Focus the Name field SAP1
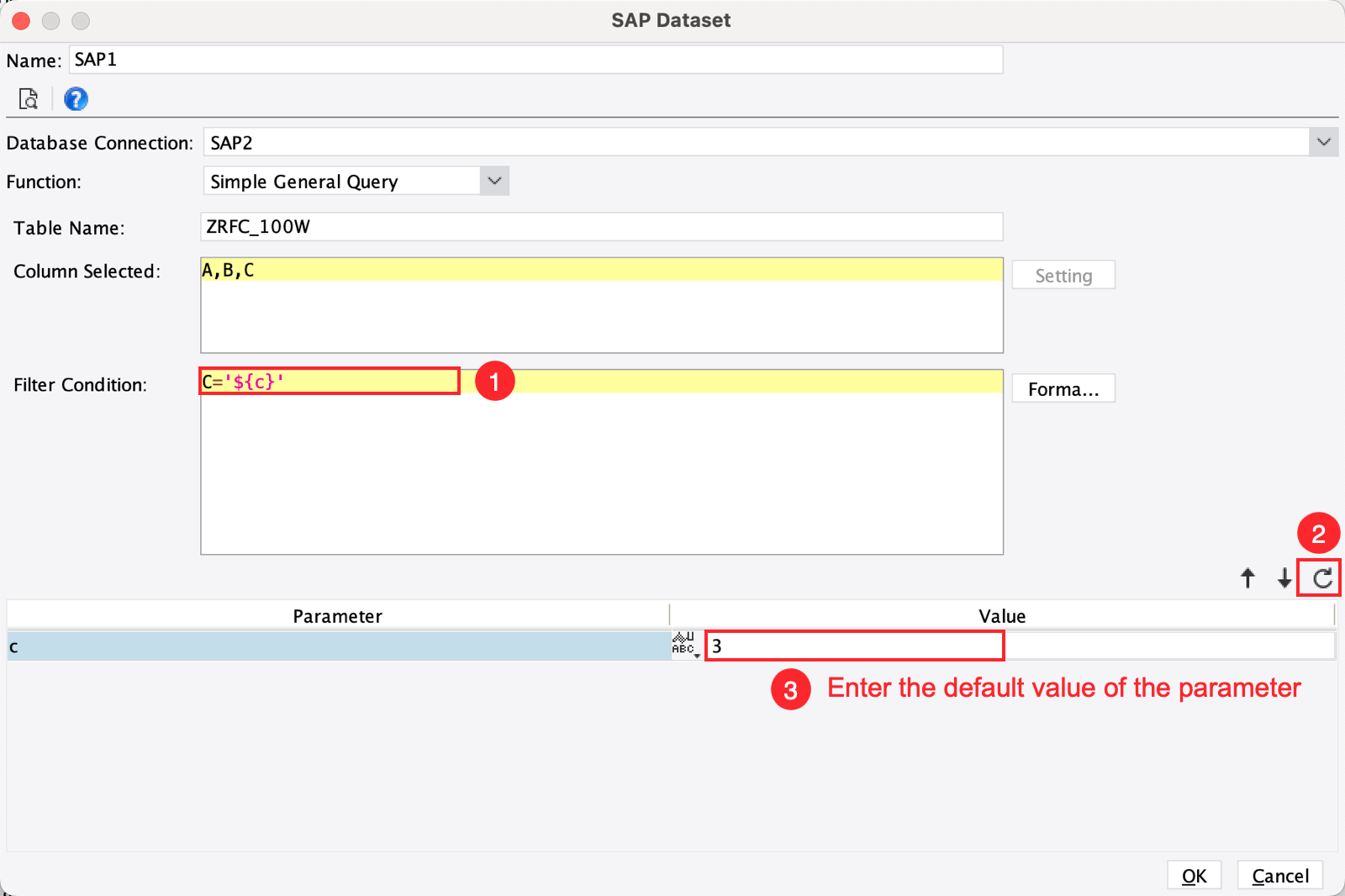Screen dimensions: 1345x896 536,60
